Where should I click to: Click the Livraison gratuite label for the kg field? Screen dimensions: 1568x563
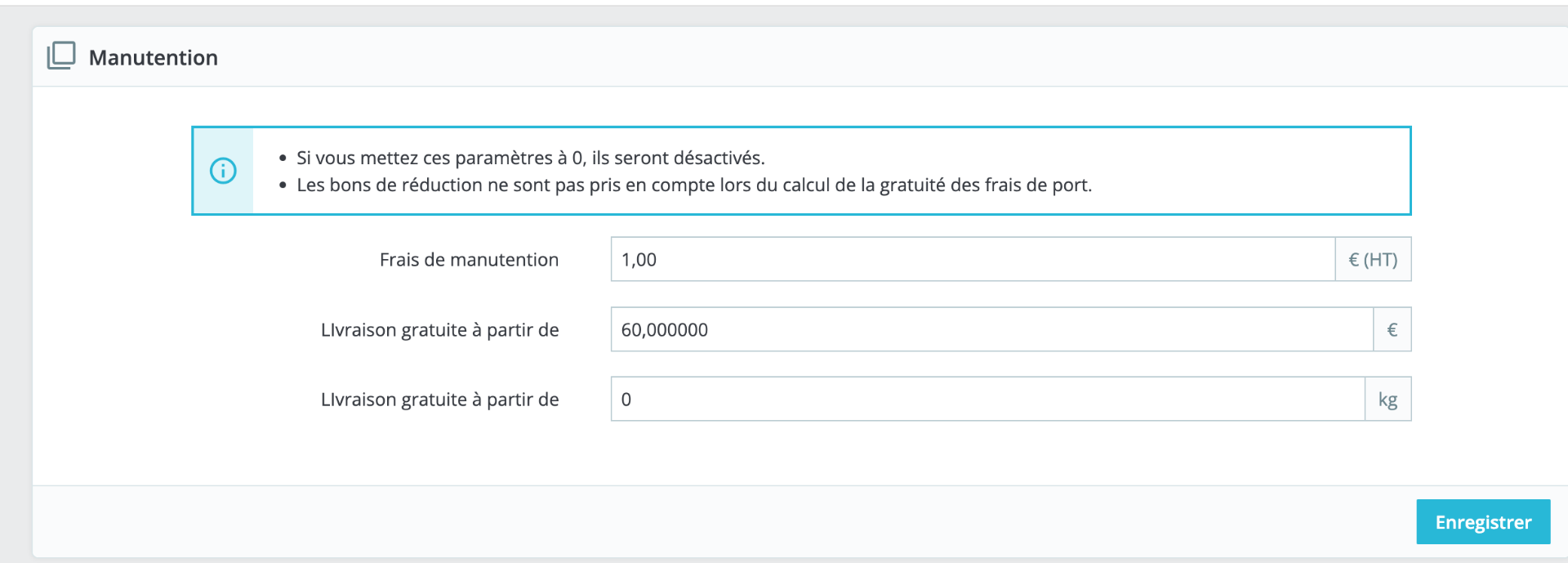pyautogui.click(x=439, y=400)
